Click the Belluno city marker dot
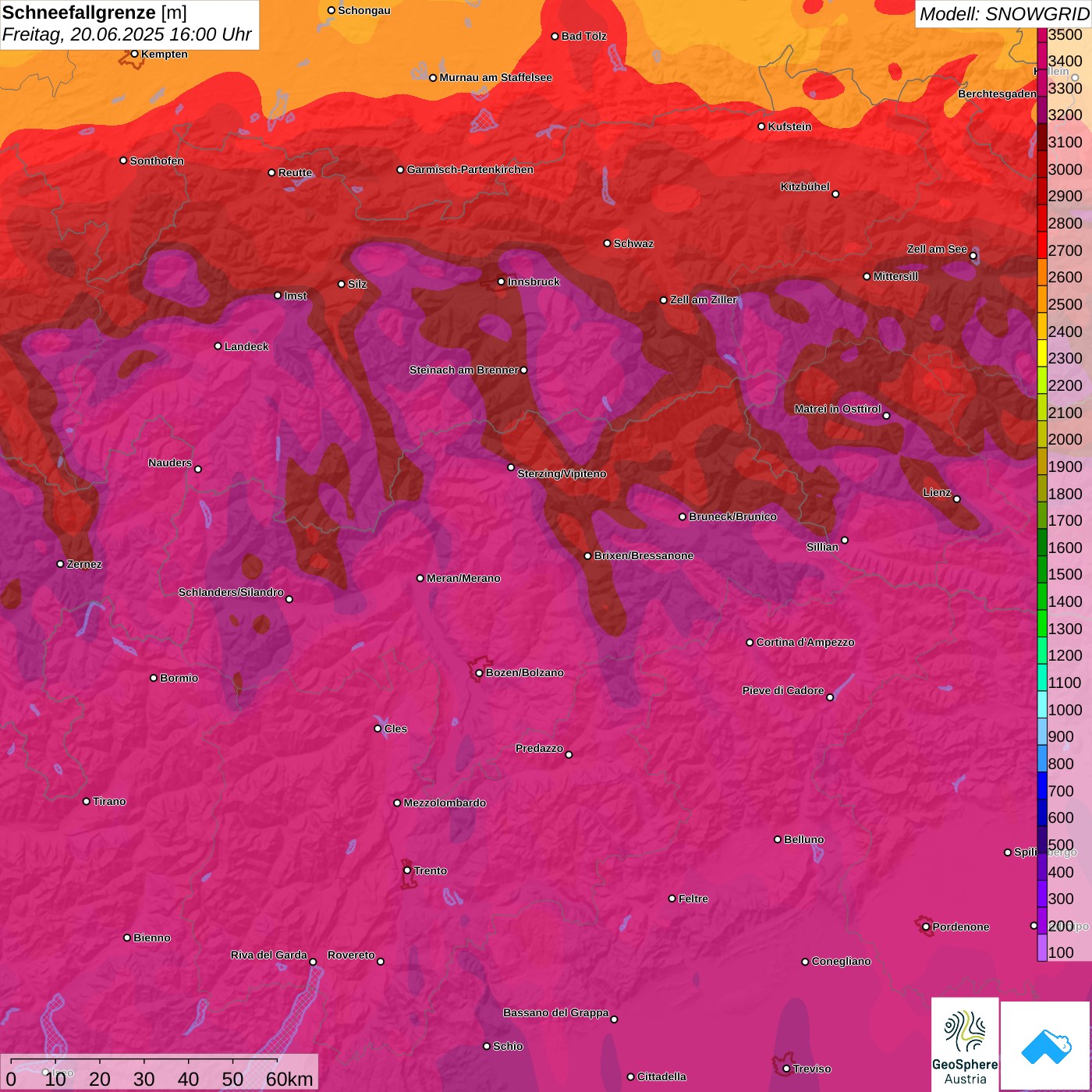 pyautogui.click(x=777, y=839)
